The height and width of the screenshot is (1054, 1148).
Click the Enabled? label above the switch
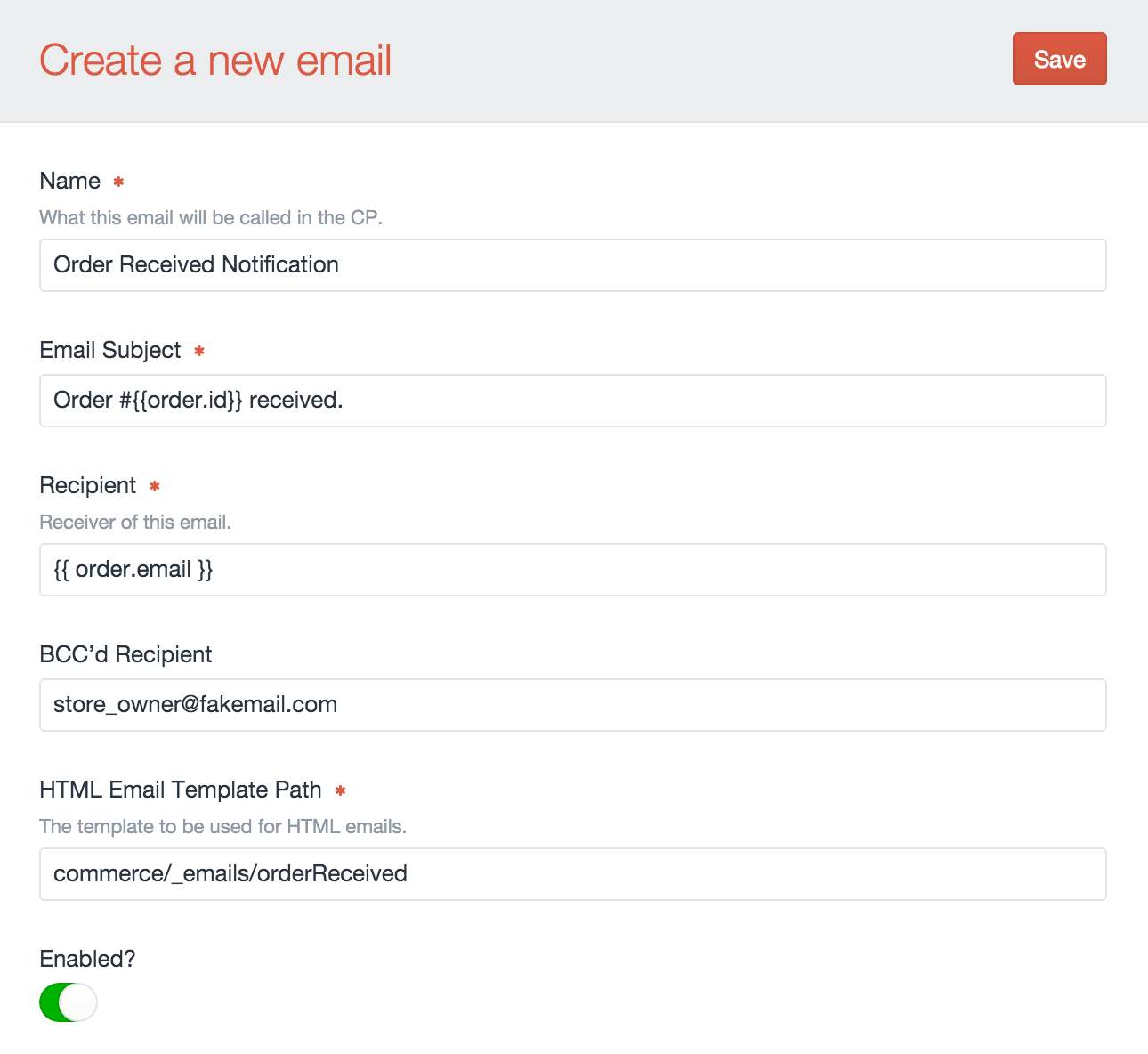(x=87, y=959)
